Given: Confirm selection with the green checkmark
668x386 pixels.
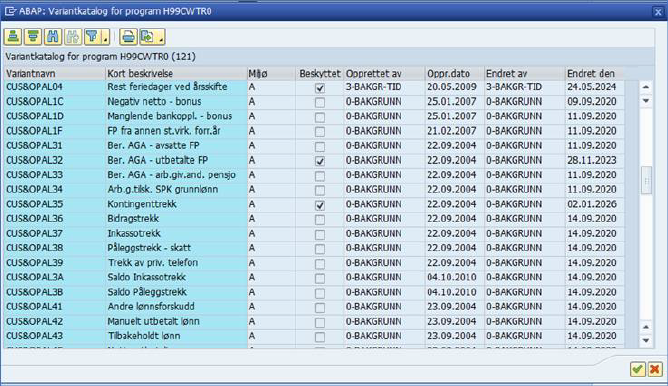Looking at the screenshot, I should (637, 369).
